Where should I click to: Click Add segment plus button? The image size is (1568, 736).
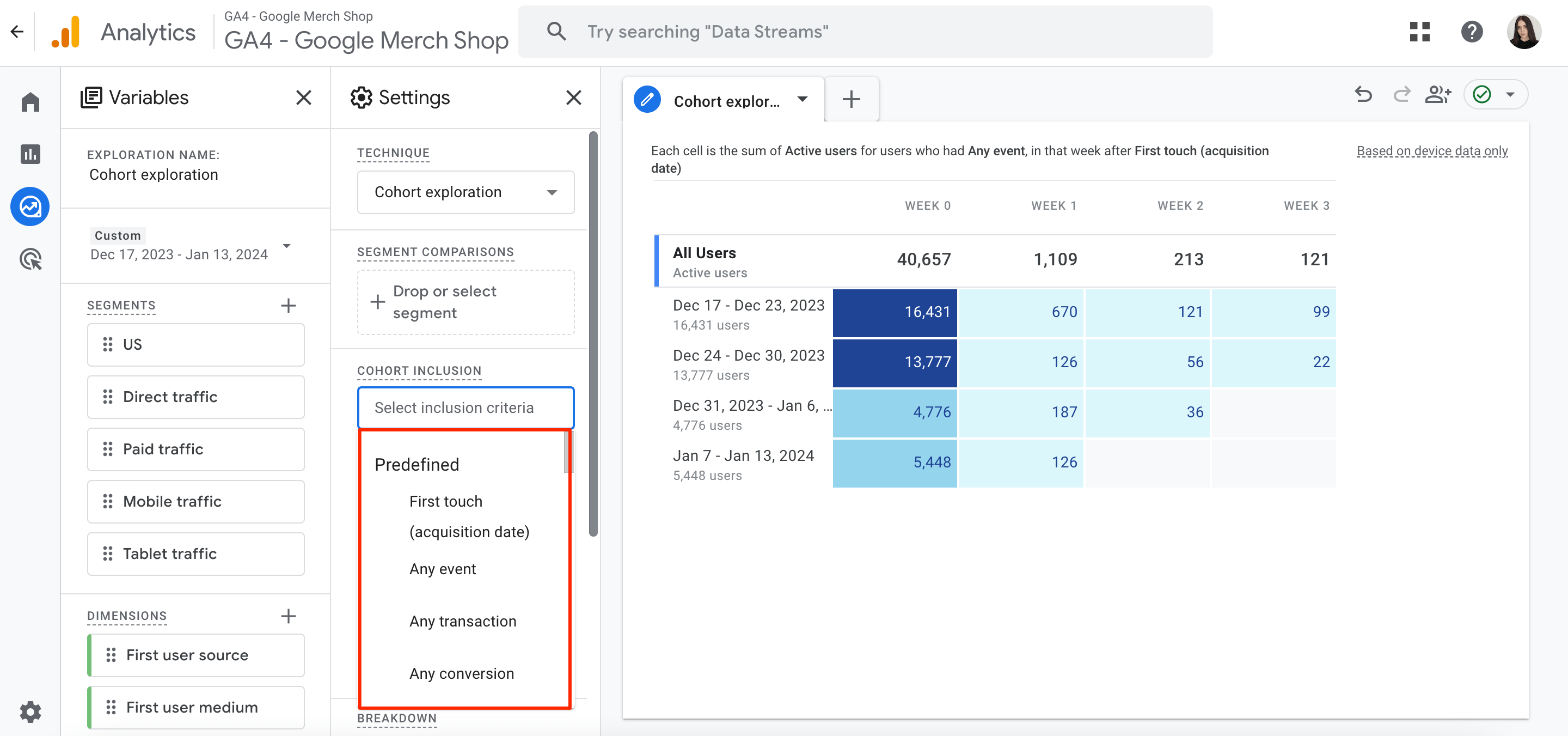tap(291, 305)
